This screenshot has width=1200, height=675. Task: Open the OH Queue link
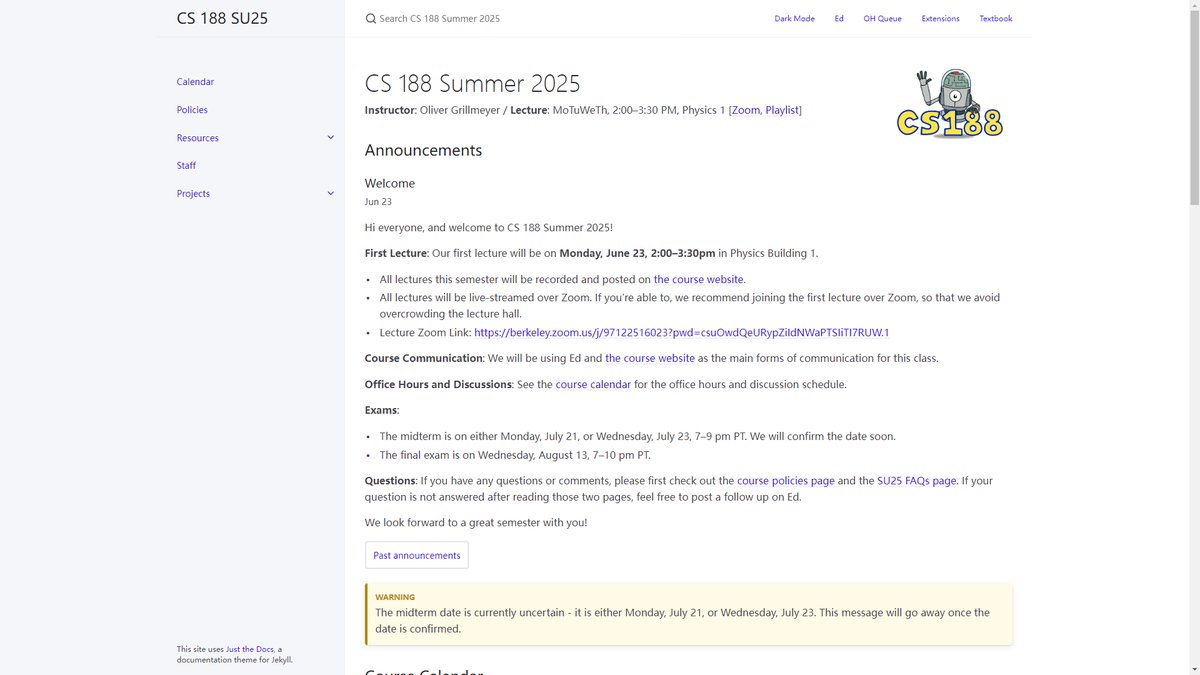click(883, 19)
